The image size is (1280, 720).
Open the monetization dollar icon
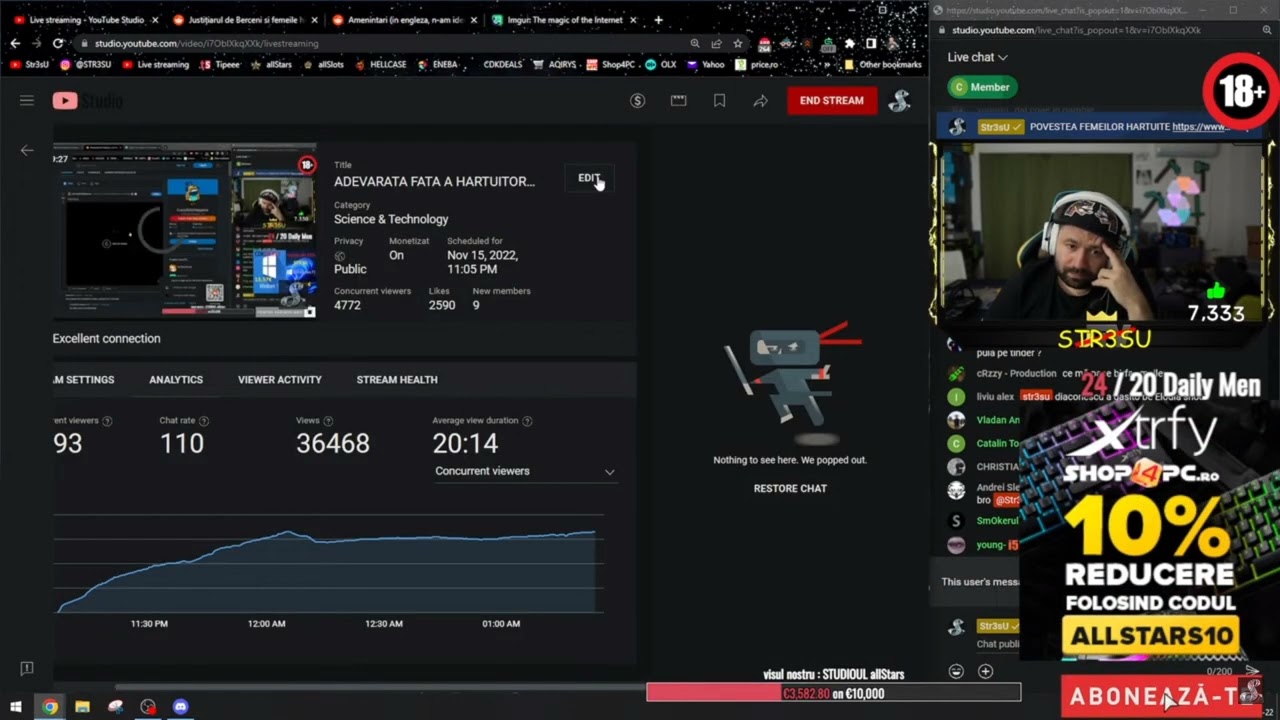pyautogui.click(x=637, y=100)
